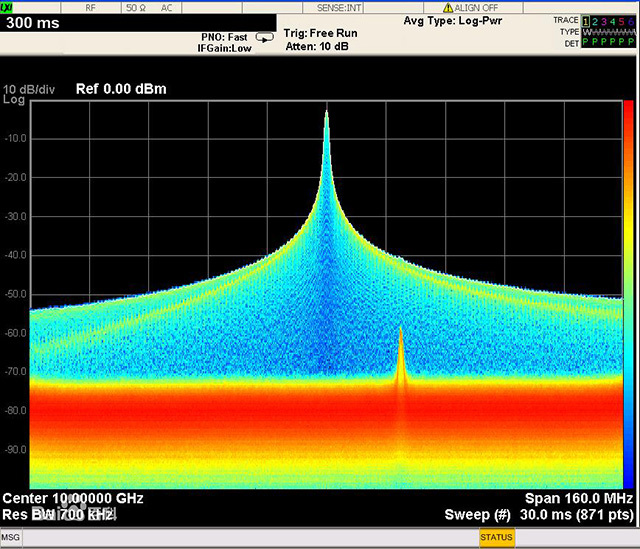Screen dimensions: 640x549
Task: Click the small orange spur signal peak
Action: point(400,331)
